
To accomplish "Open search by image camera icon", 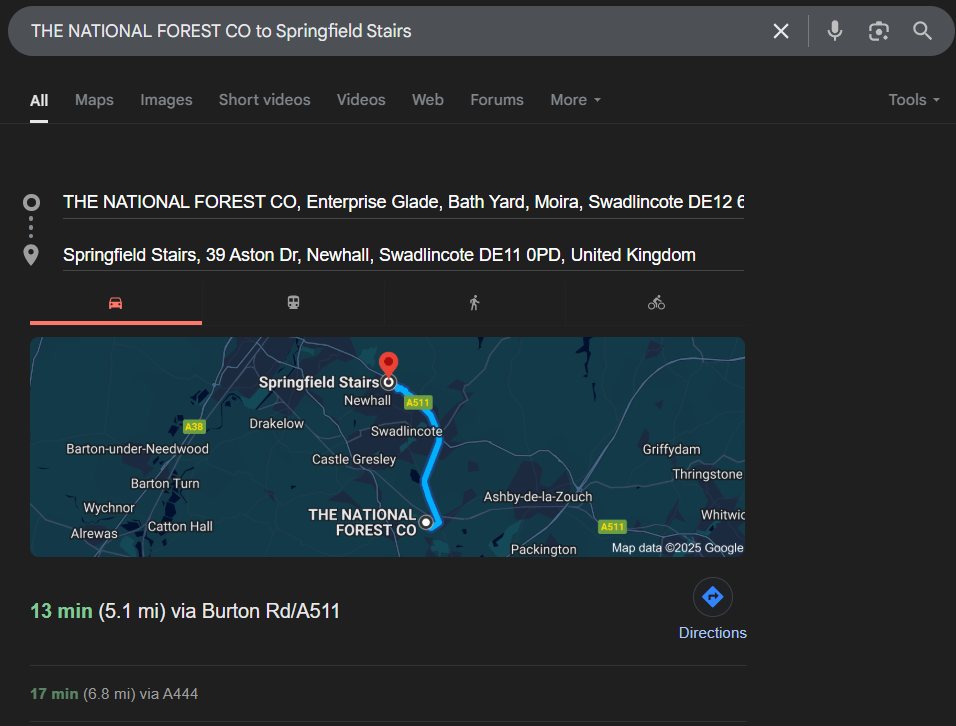I will 878,31.
